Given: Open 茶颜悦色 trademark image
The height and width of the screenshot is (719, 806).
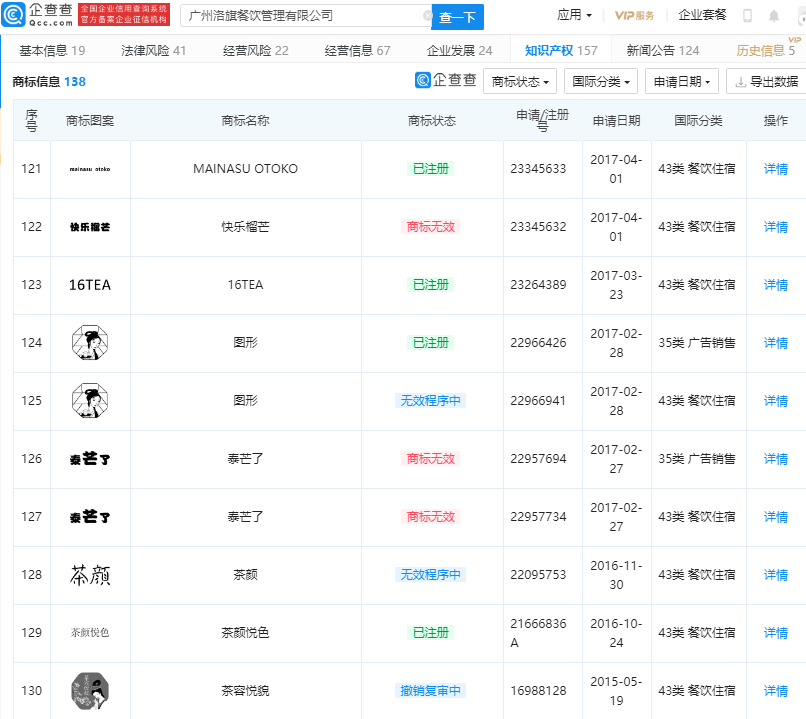Looking at the screenshot, I should pyautogui.click(x=90, y=633).
